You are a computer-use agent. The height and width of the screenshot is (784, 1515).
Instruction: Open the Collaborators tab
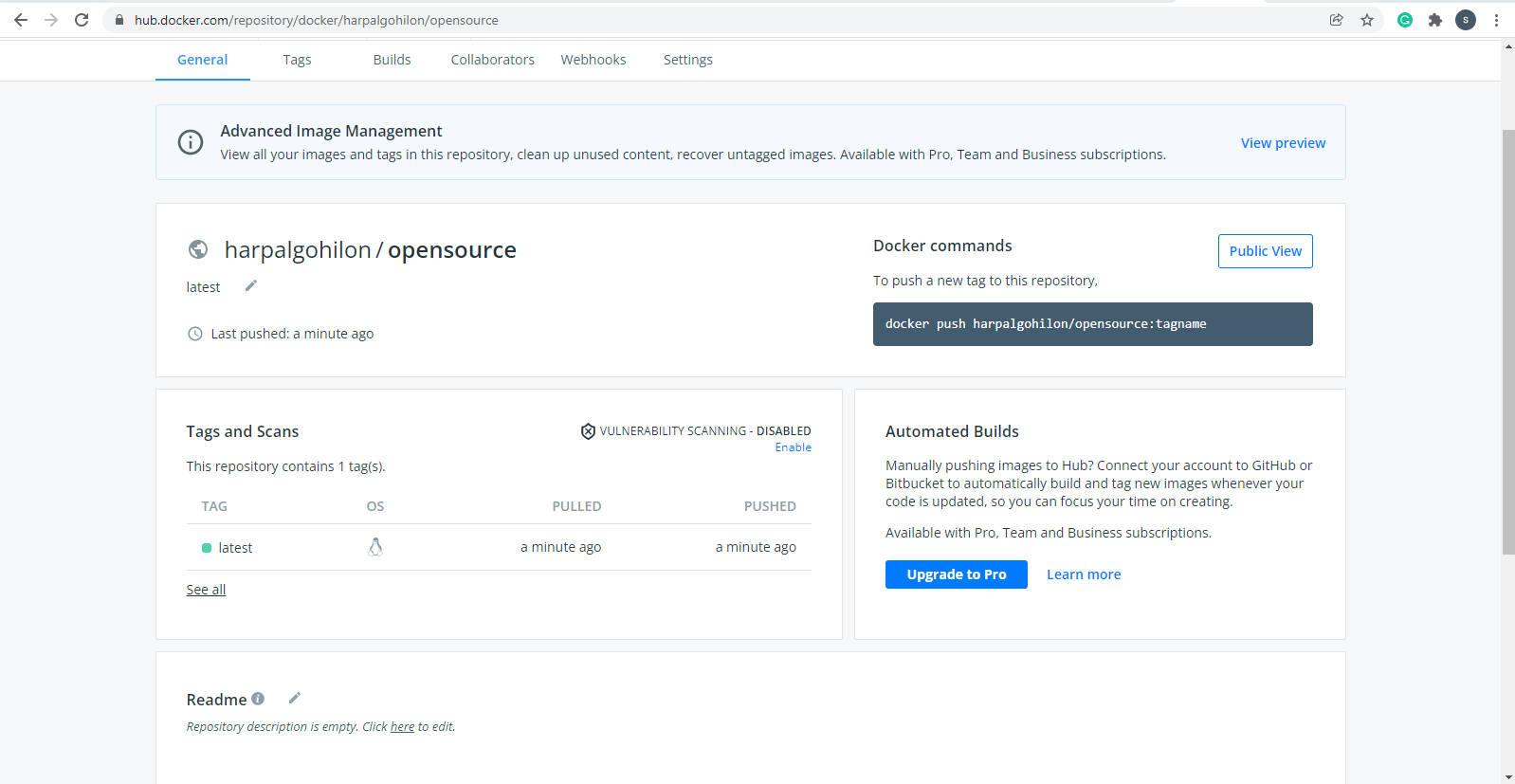point(493,60)
